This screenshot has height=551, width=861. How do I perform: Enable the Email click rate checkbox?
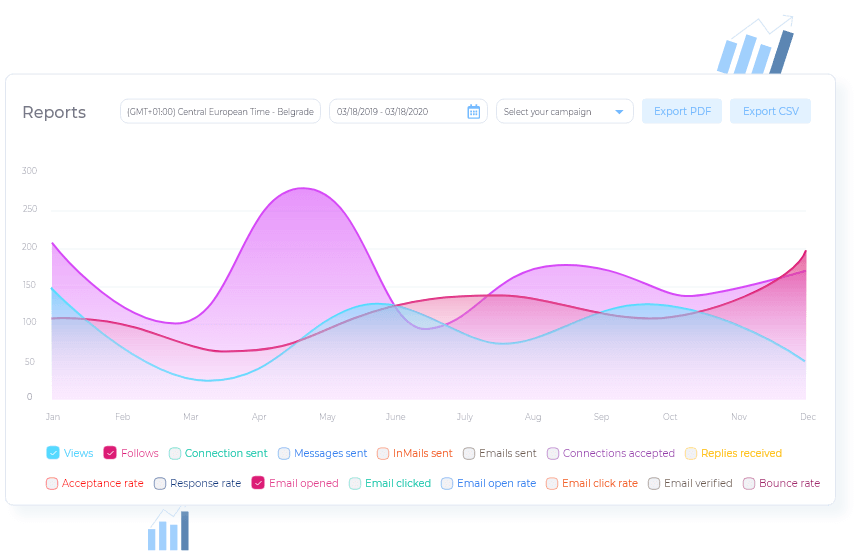pos(552,483)
